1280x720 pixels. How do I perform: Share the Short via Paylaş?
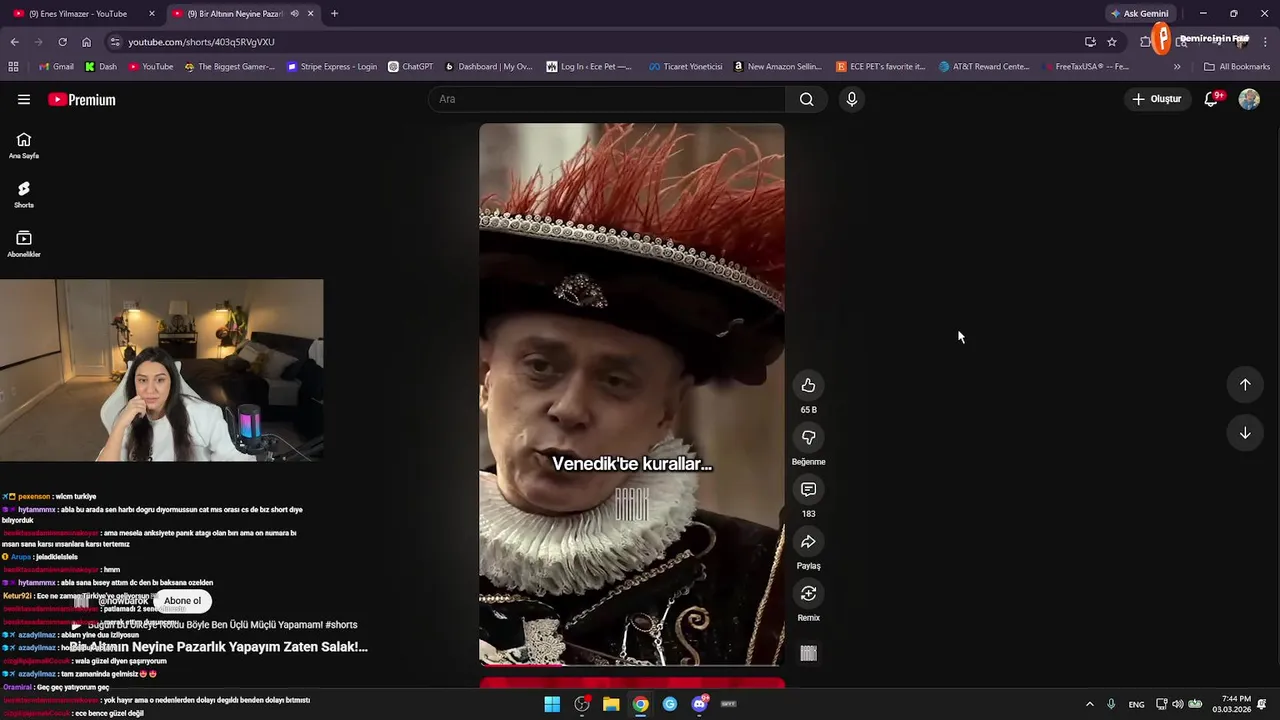pyautogui.click(x=808, y=541)
